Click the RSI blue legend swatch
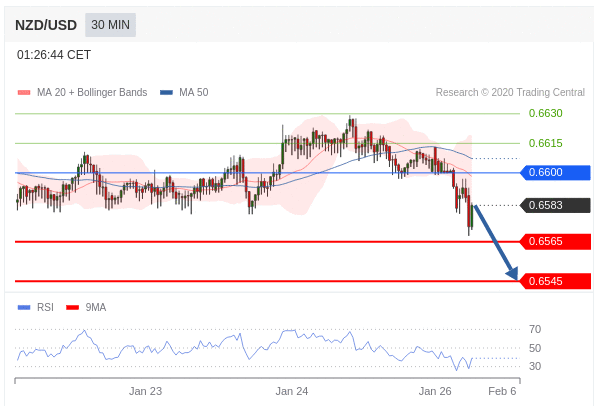 [24, 307]
